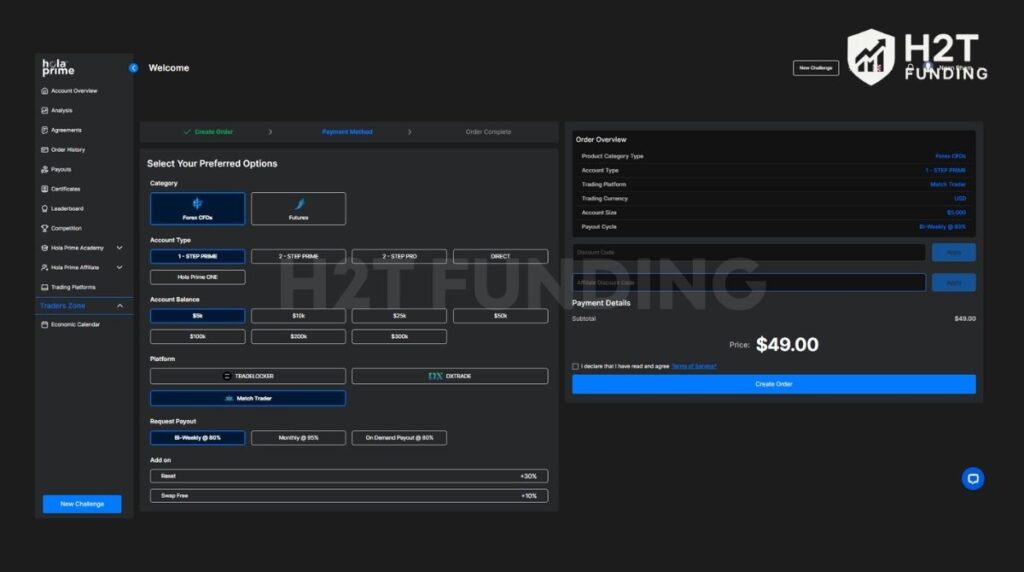Choose $100k account balance
This screenshot has height=572, width=1024.
tap(197, 336)
